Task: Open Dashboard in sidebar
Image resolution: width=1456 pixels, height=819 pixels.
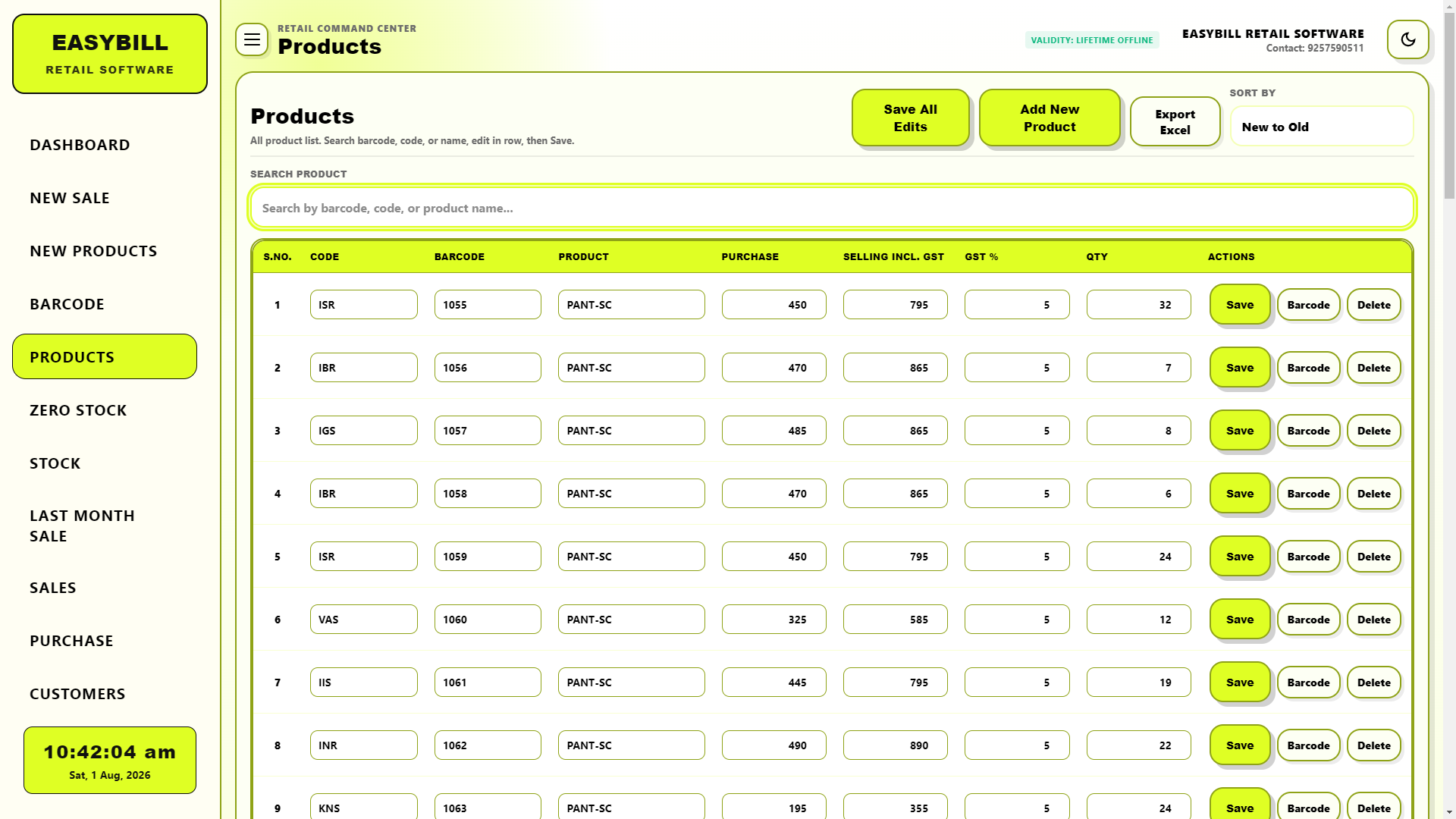Action: pyautogui.click(x=105, y=145)
